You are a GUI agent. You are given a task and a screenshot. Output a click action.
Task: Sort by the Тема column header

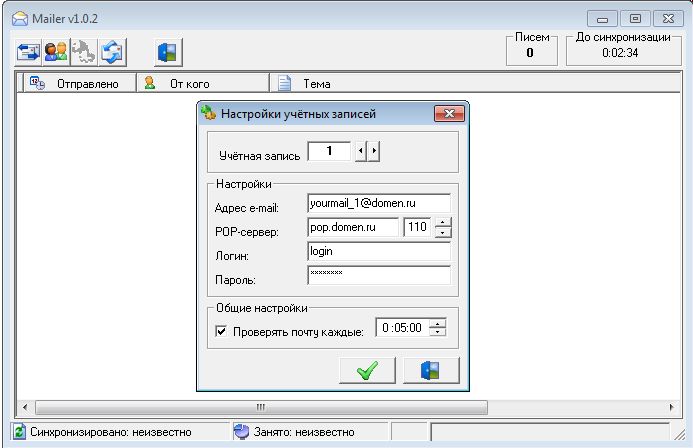[475, 84]
